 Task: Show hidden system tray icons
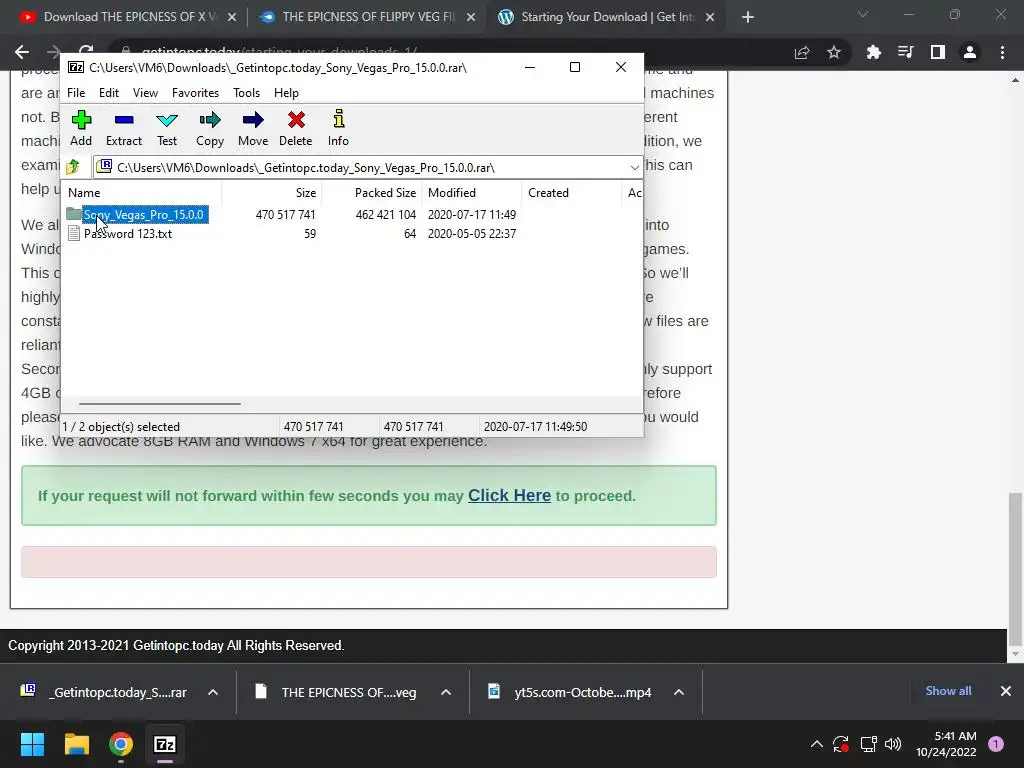pyautogui.click(x=816, y=744)
